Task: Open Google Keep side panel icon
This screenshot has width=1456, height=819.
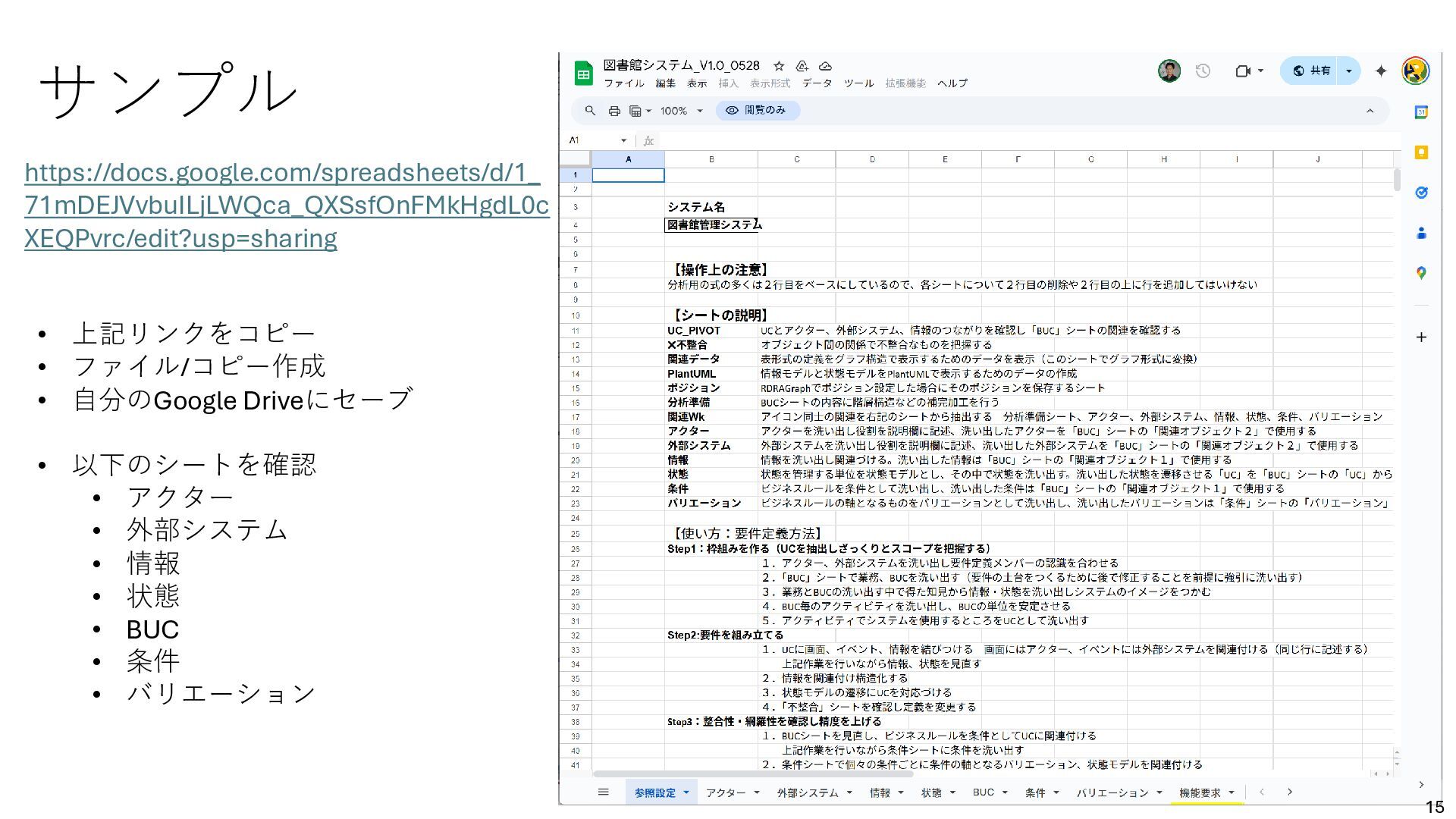Action: coord(1421,152)
